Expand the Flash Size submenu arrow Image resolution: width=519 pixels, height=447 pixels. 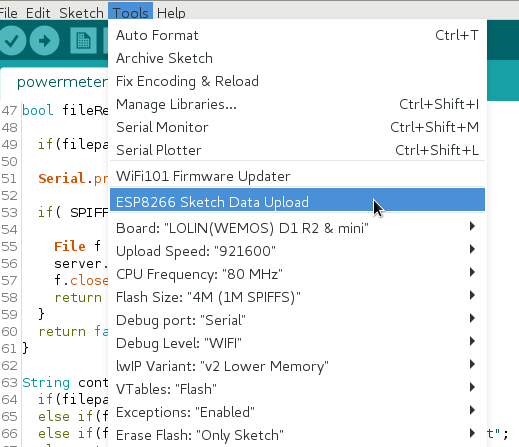click(472, 295)
